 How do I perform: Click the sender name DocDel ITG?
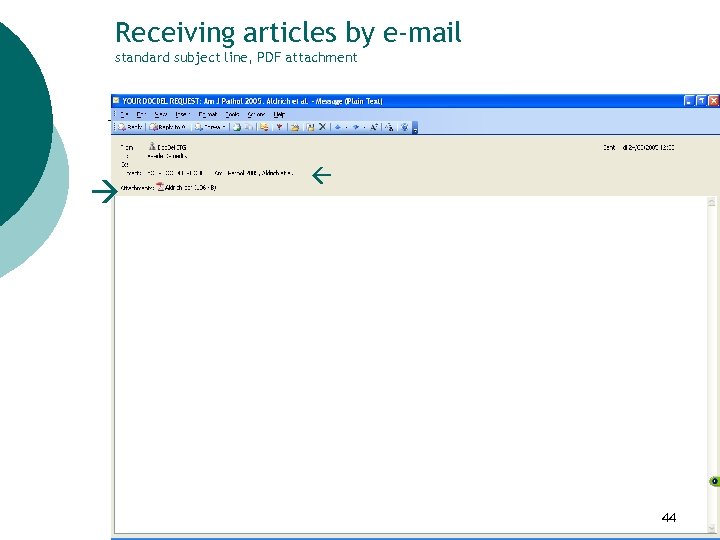tap(172, 147)
